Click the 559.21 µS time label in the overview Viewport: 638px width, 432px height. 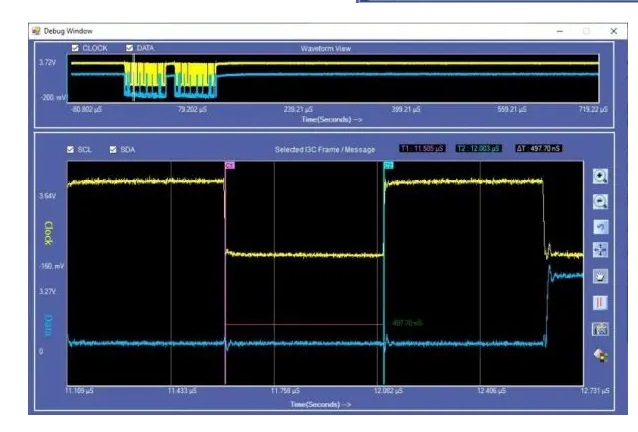512,109
